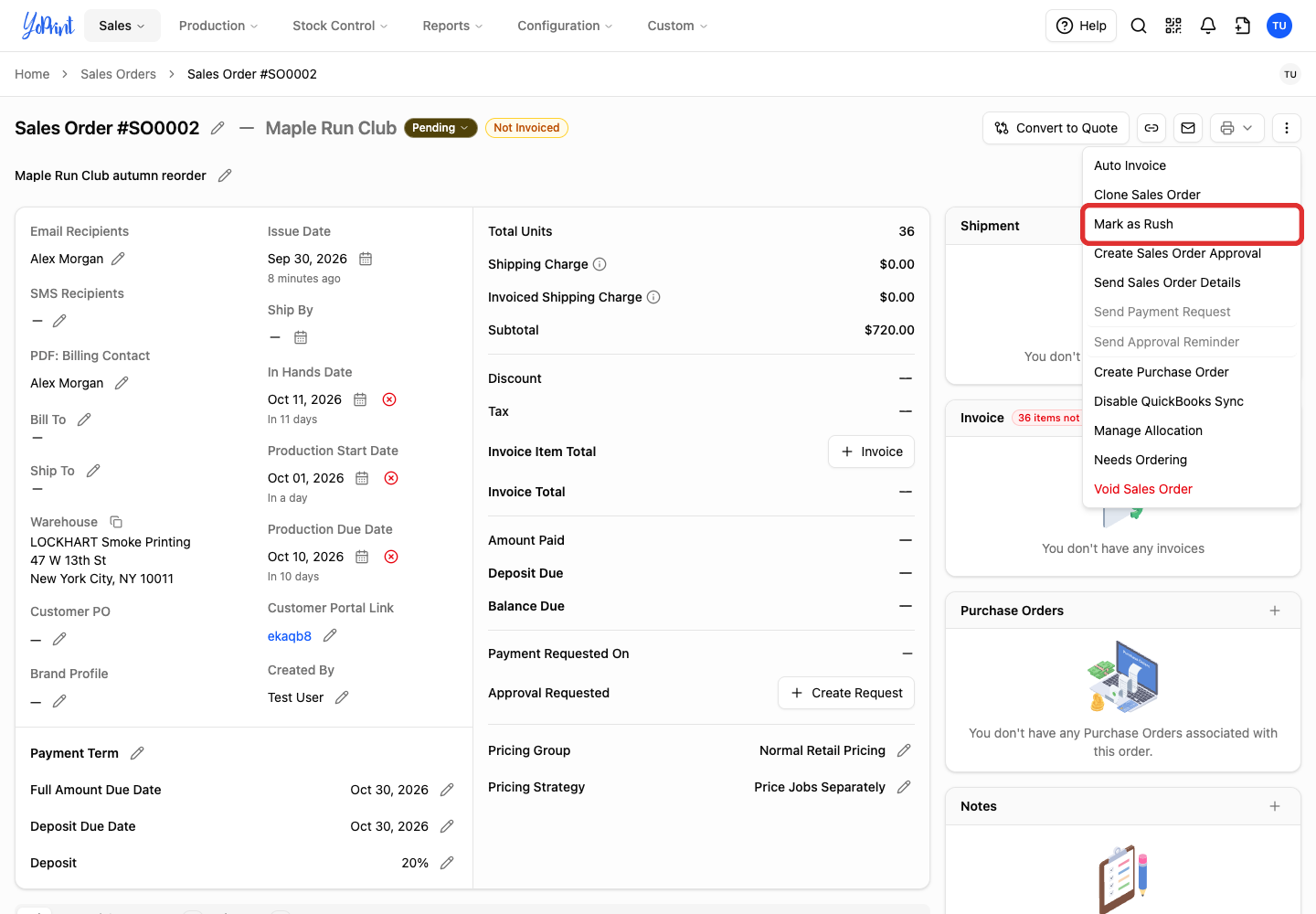Open the QR code scanner icon

[x=1173, y=26]
